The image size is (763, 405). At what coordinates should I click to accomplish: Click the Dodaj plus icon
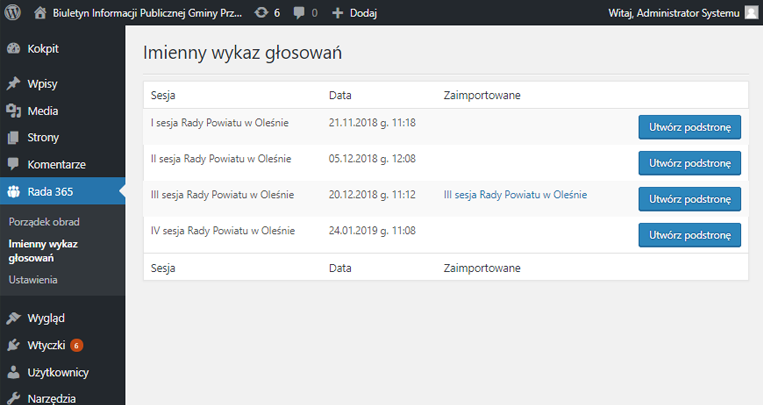coord(337,13)
